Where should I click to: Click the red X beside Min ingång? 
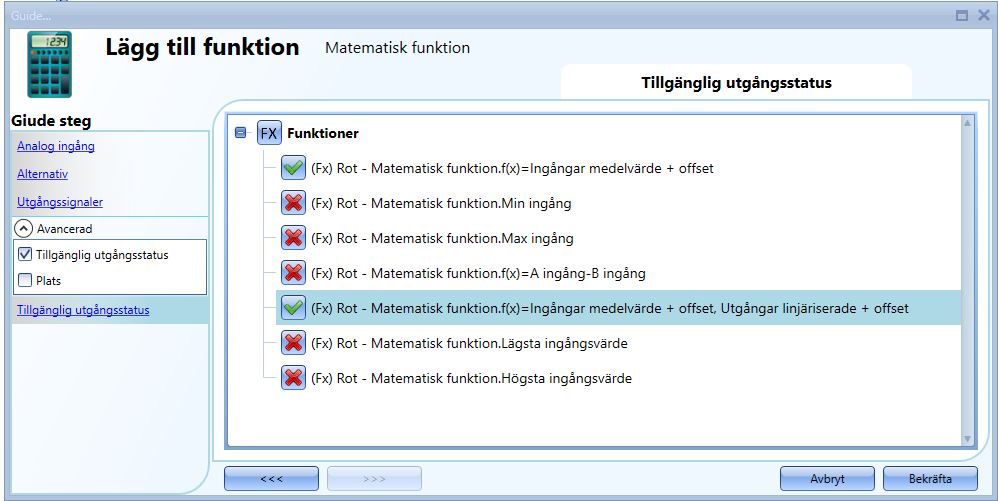(293, 203)
